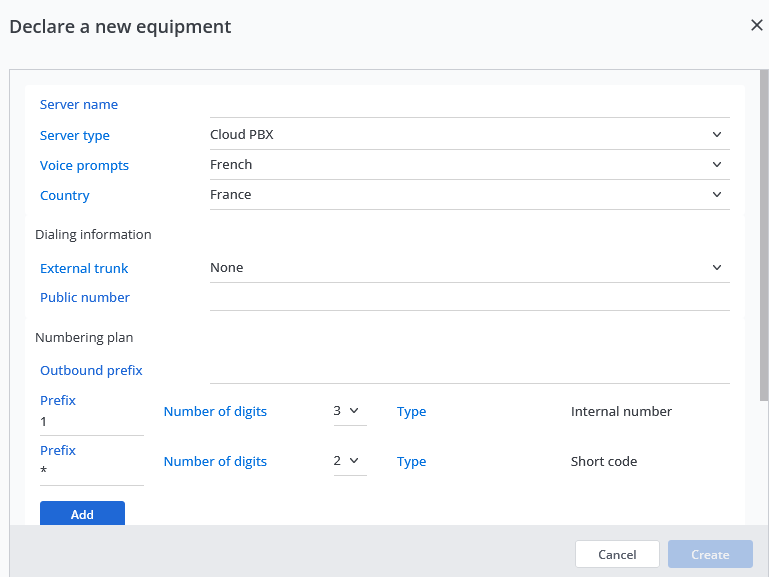
Task: Click the Country field chevron arrow icon
Action: (717, 195)
